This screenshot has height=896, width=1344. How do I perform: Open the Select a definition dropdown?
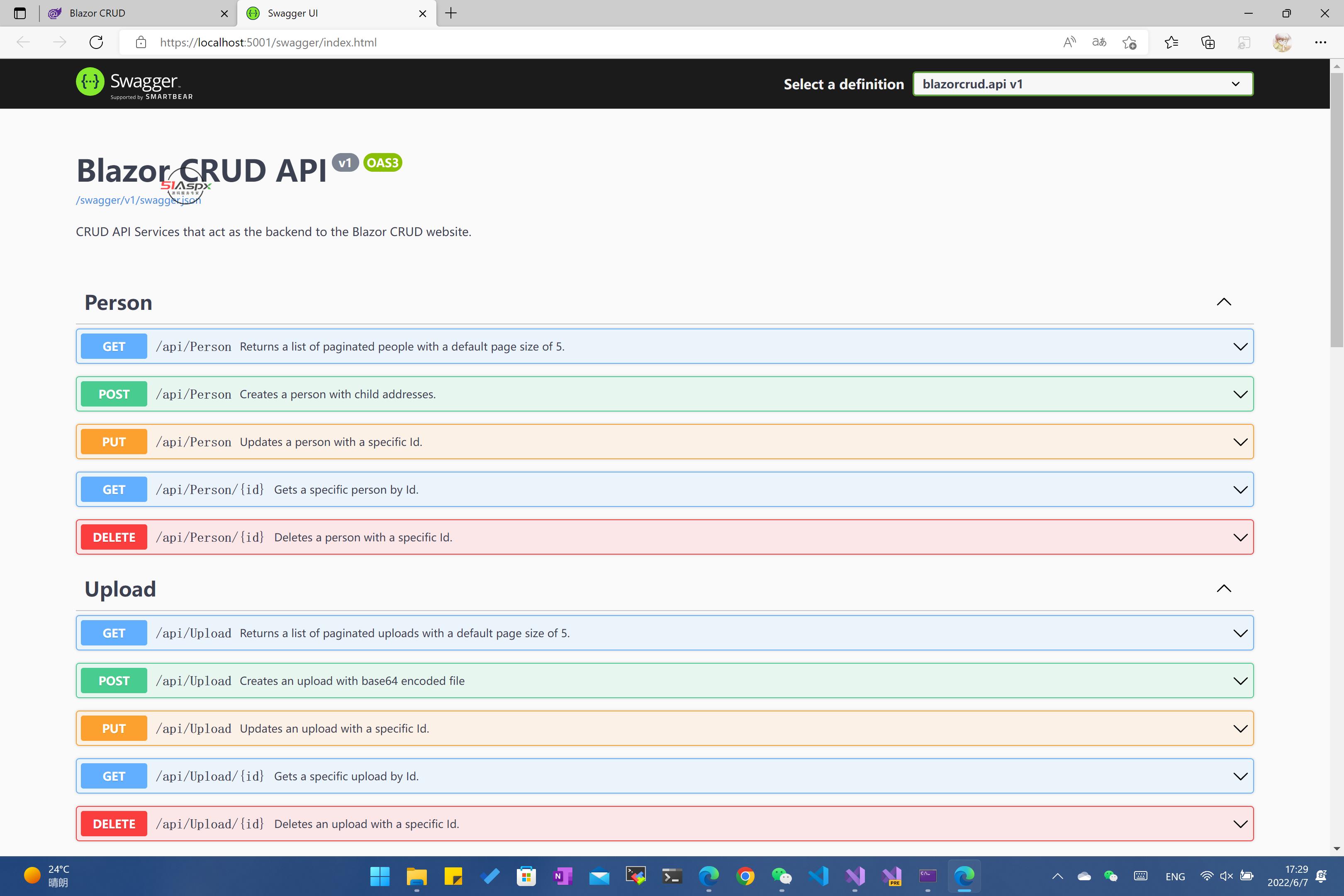click(1083, 84)
